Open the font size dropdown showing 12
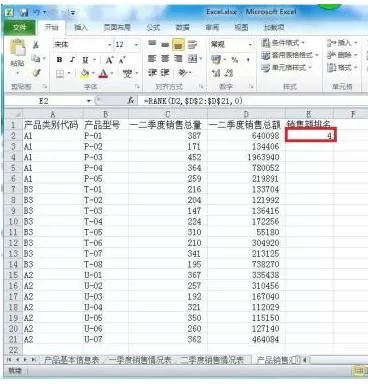368x384 pixels. click(x=136, y=45)
